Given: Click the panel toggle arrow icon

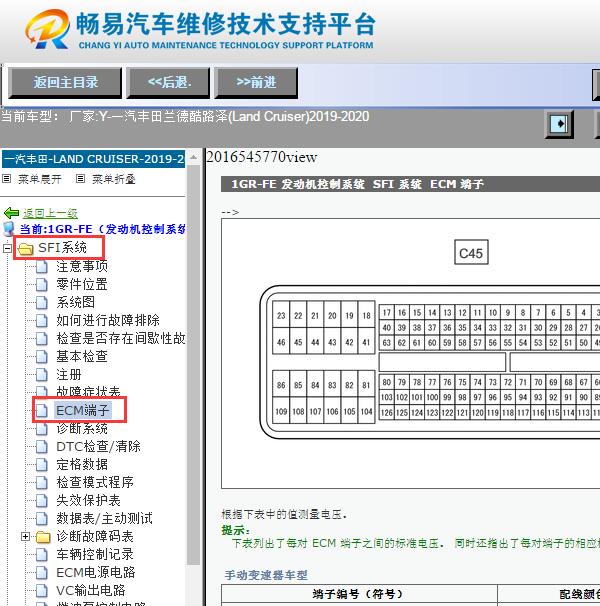Looking at the screenshot, I should point(559,124).
